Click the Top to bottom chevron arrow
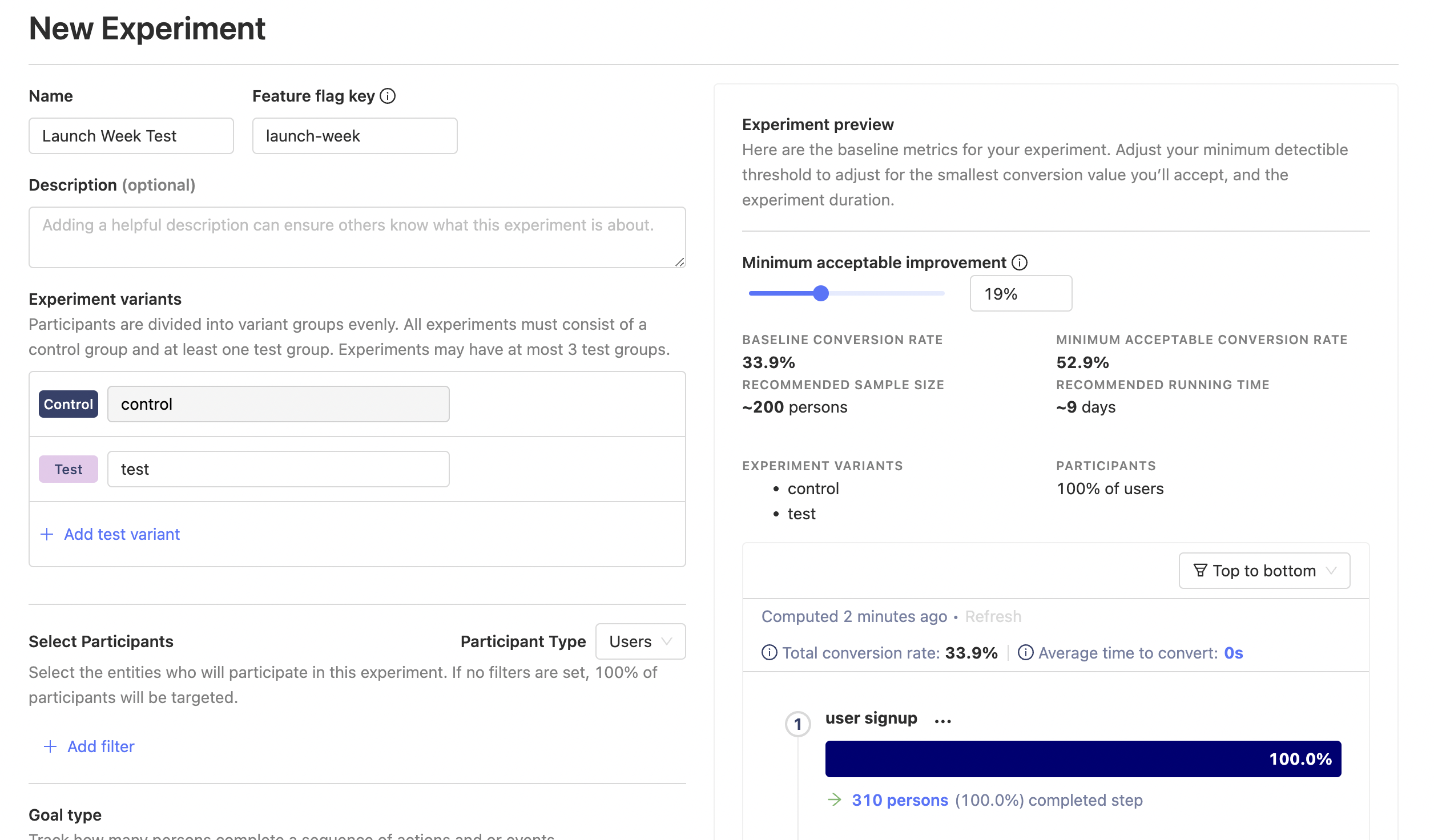The height and width of the screenshot is (840, 1434). pos(1331,571)
